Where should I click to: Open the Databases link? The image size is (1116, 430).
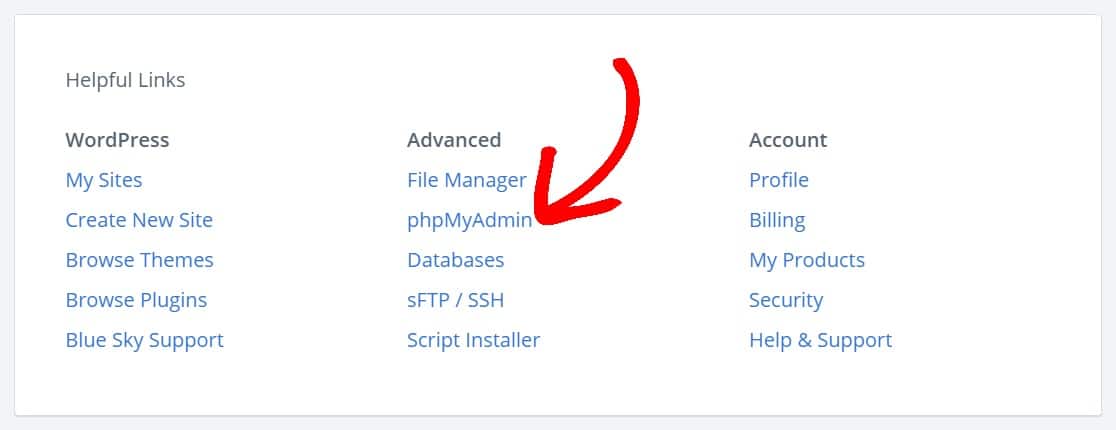click(x=455, y=260)
